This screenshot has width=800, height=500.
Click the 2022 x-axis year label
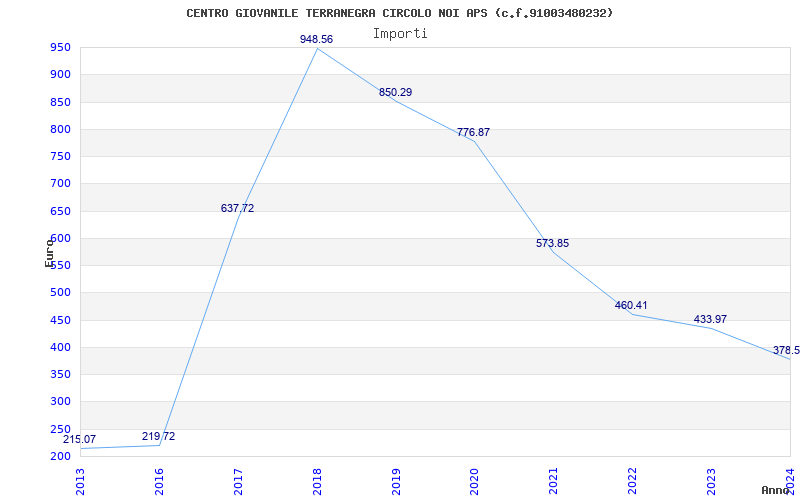pyautogui.click(x=633, y=482)
